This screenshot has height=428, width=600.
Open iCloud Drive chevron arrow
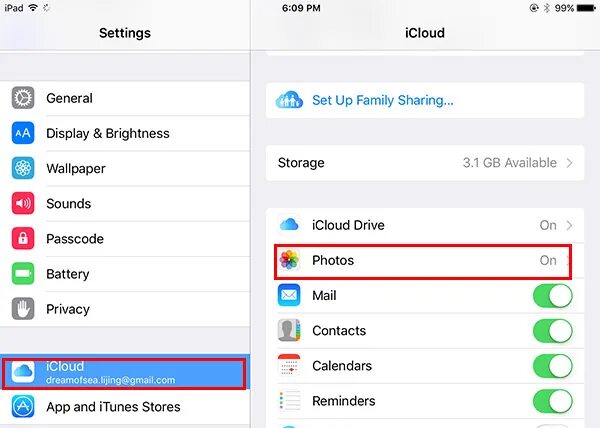[569, 225]
